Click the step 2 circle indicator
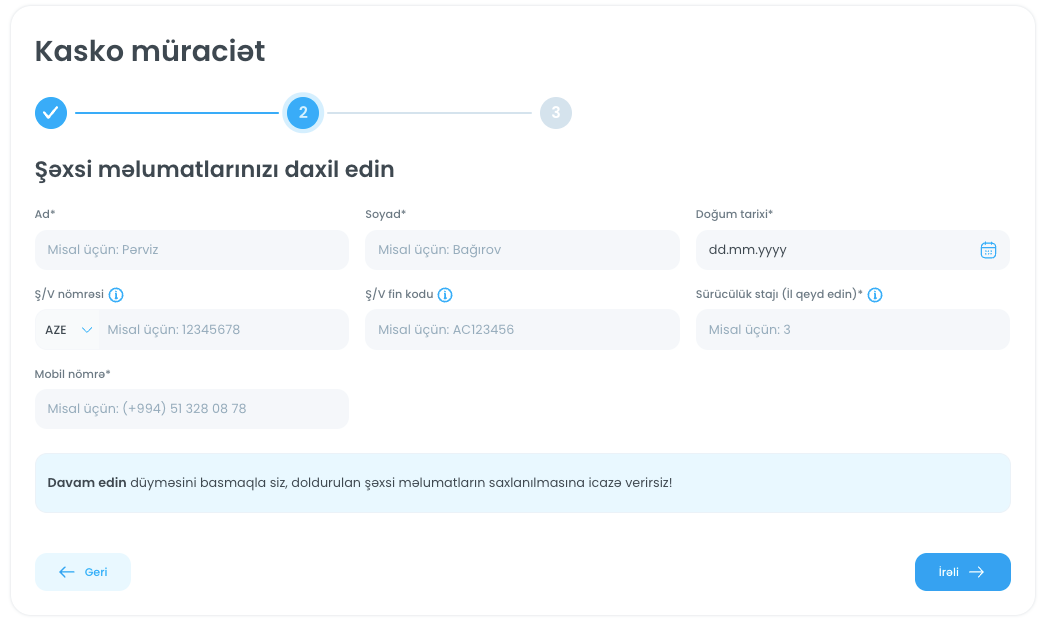Viewport: 1045px width, 622px height. click(303, 113)
